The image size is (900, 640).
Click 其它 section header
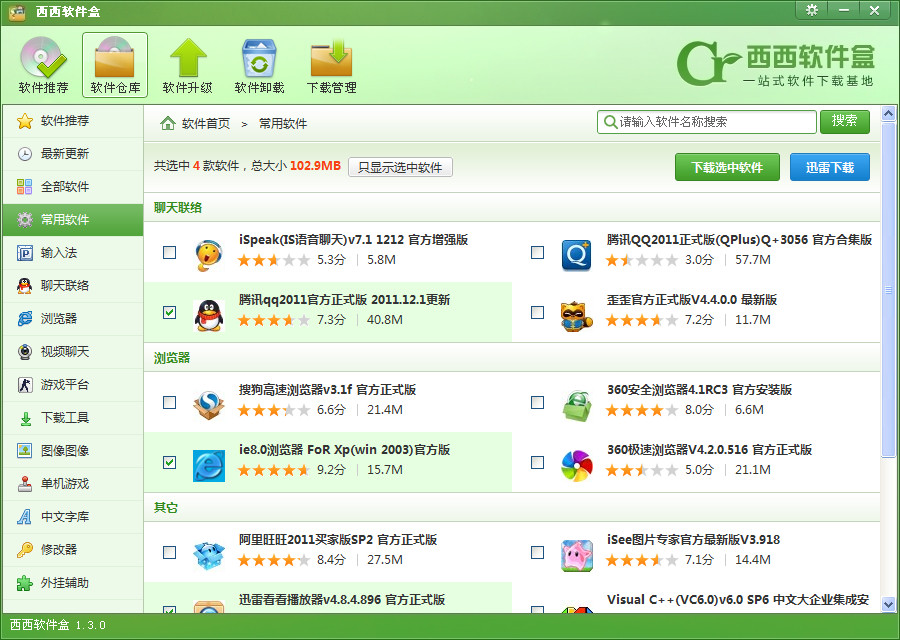[166, 507]
